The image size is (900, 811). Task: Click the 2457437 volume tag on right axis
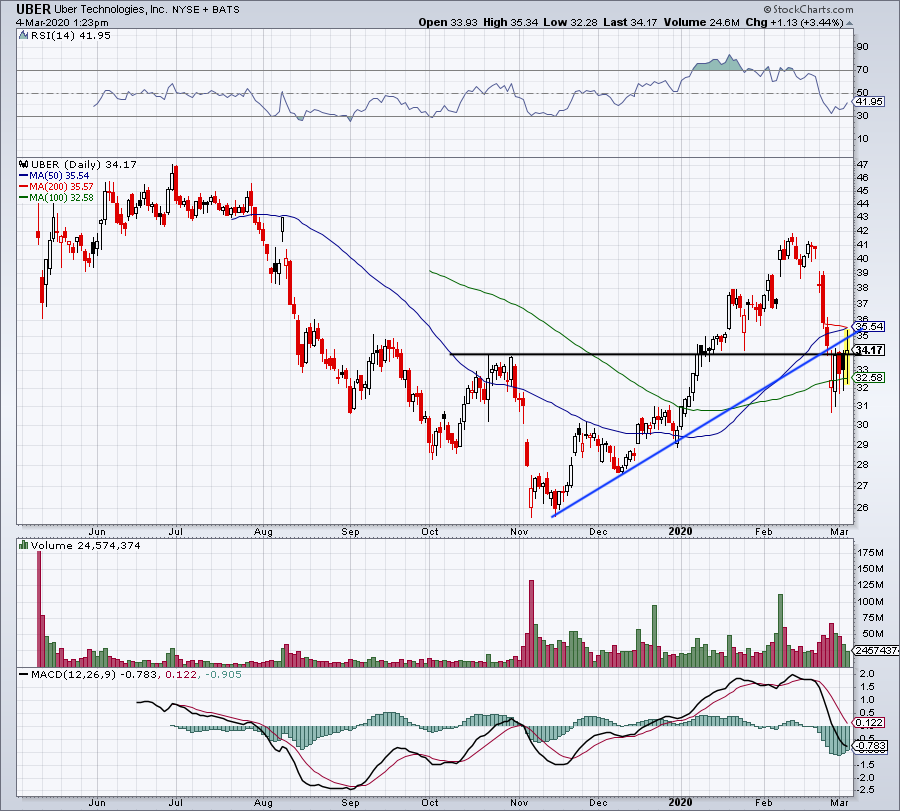tap(876, 650)
